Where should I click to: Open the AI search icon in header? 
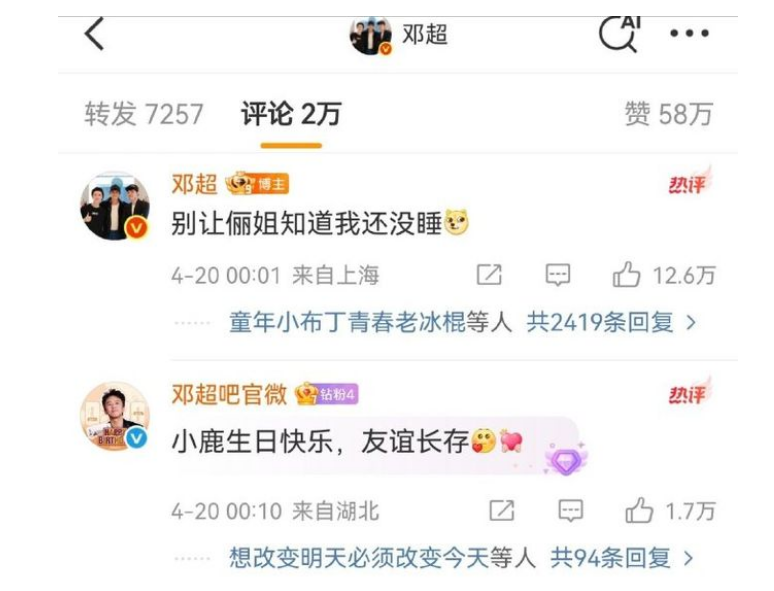(619, 34)
